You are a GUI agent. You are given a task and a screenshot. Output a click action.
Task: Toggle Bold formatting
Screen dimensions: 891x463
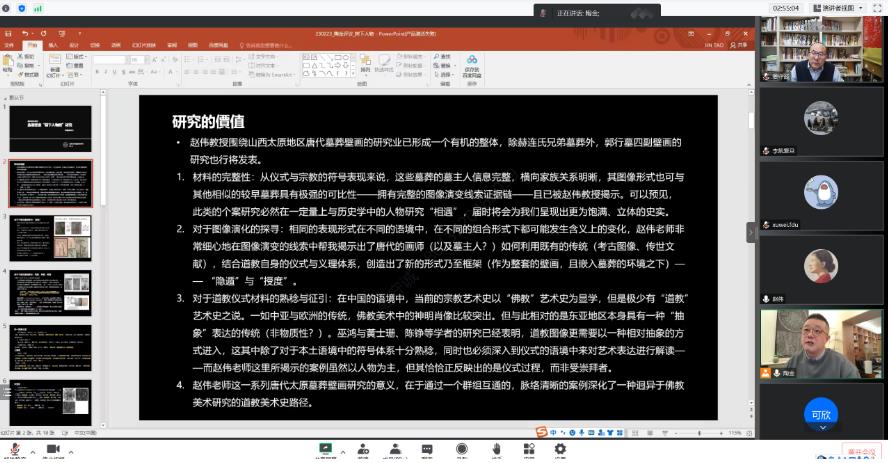(x=97, y=72)
